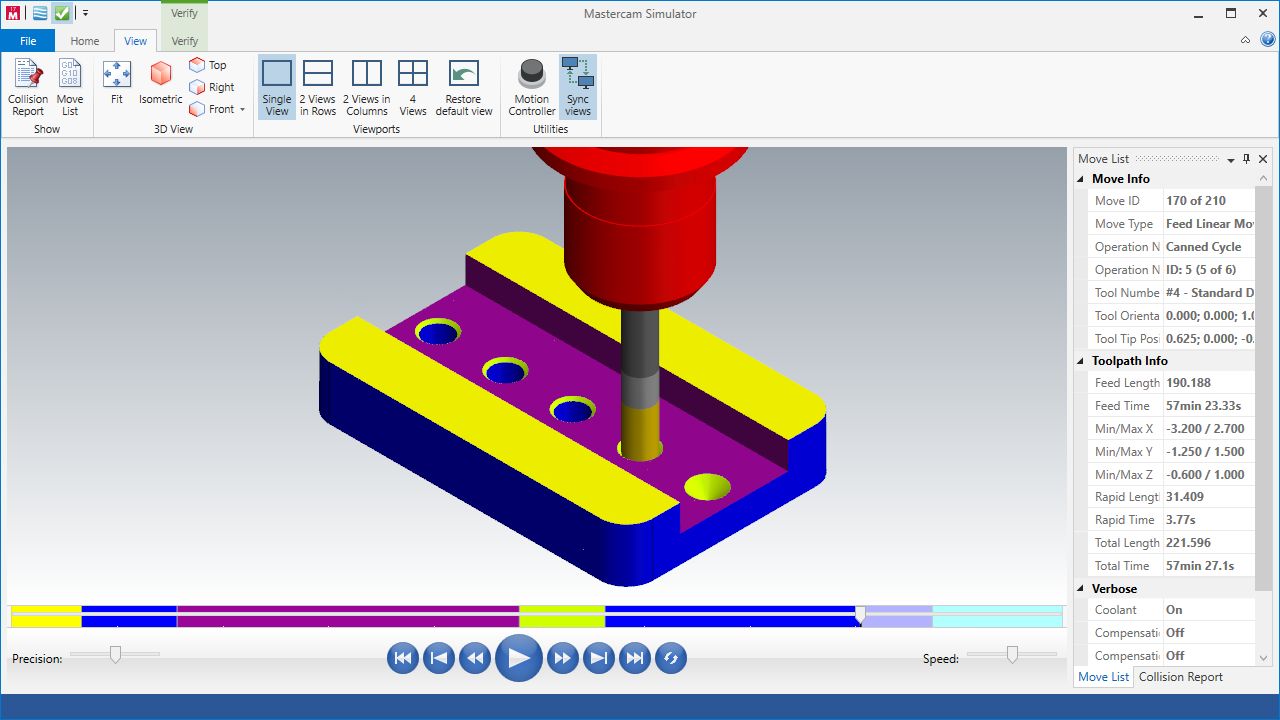Screen dimensions: 1280x720
Task: Choose 4 Views layout
Action: pos(413,88)
